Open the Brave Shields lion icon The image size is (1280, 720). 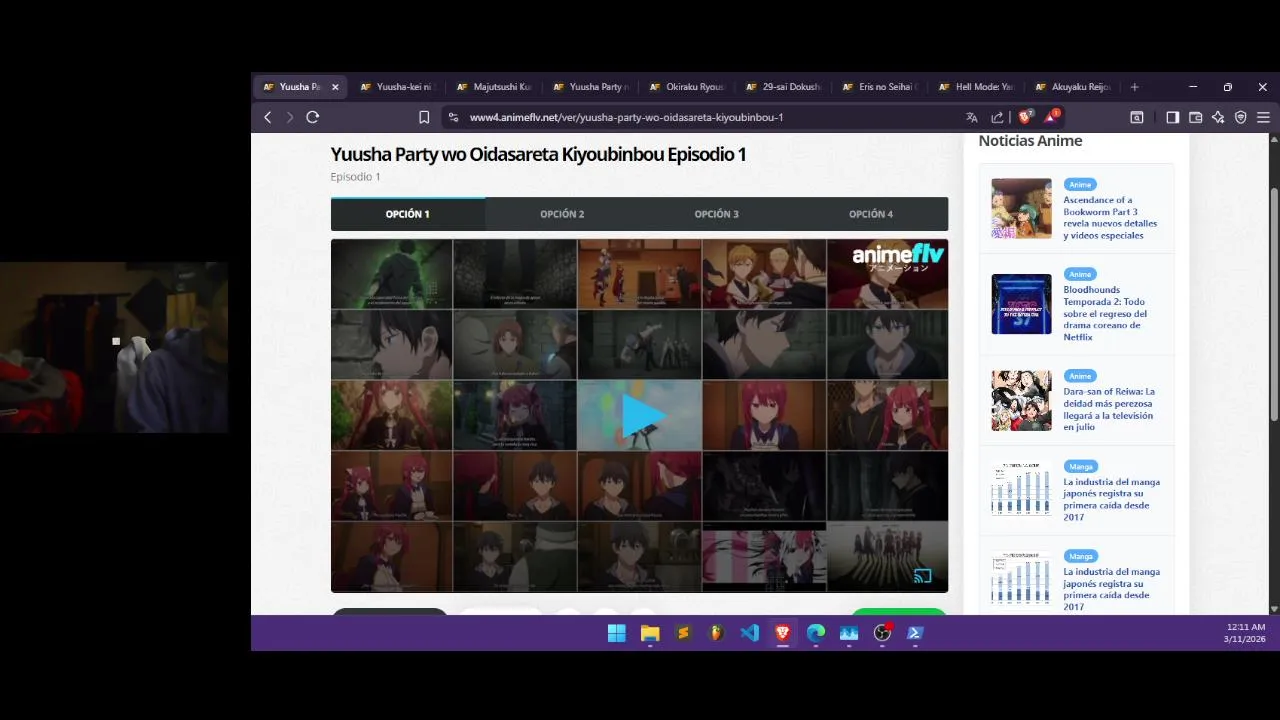pos(1025,117)
